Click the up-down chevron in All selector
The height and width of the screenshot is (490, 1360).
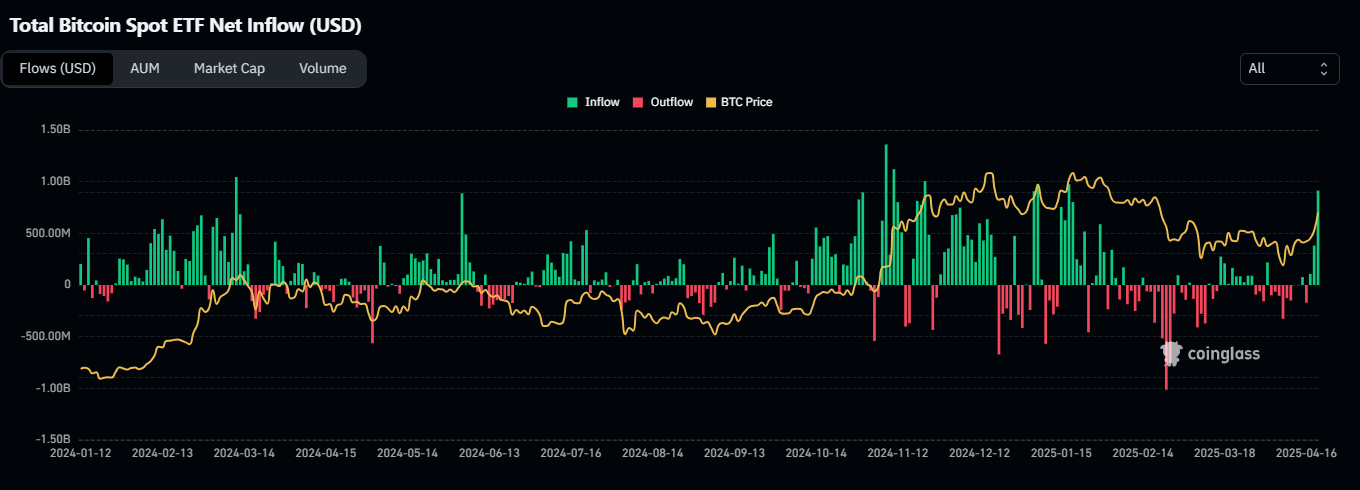click(1323, 69)
